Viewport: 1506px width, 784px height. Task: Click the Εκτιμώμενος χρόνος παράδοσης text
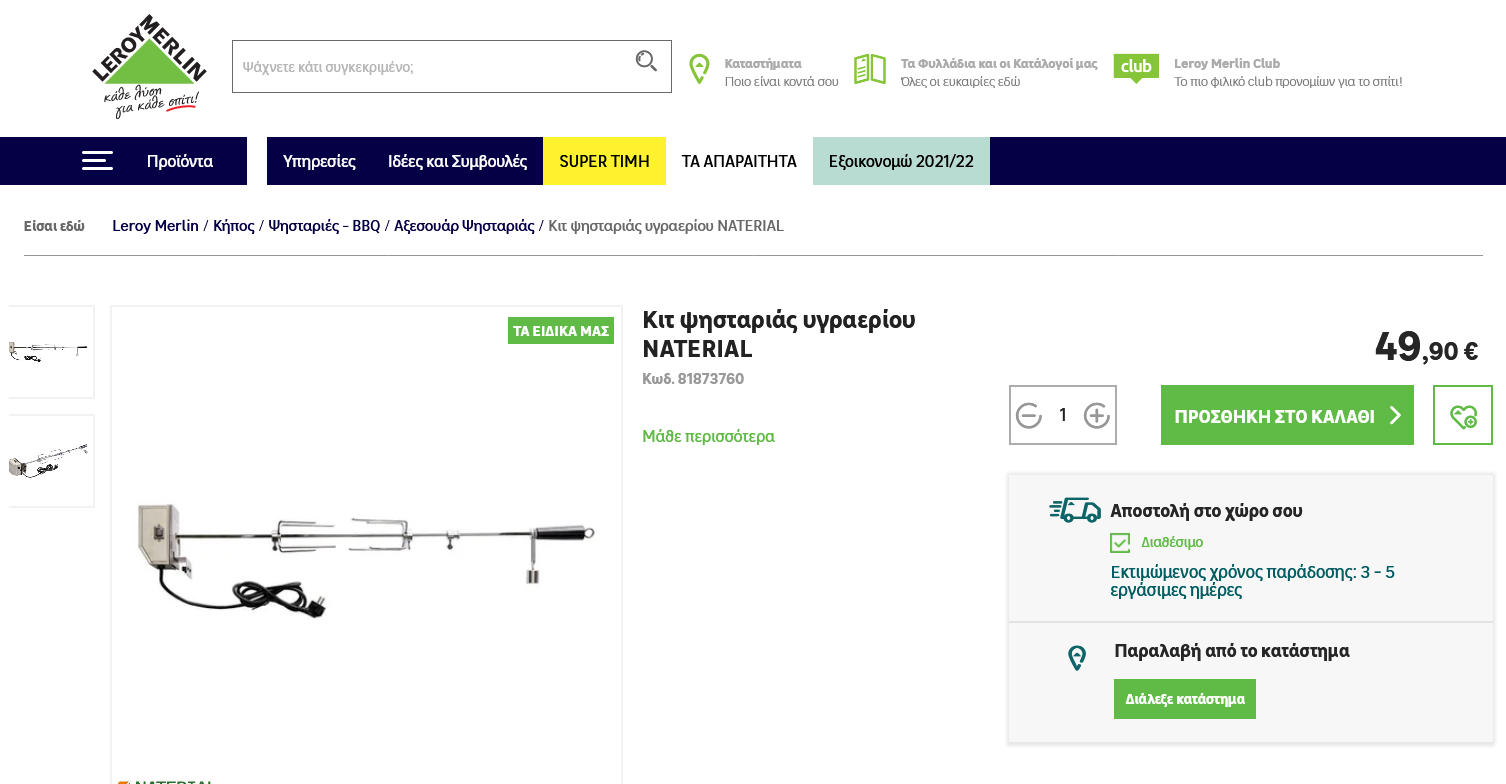pos(1252,581)
